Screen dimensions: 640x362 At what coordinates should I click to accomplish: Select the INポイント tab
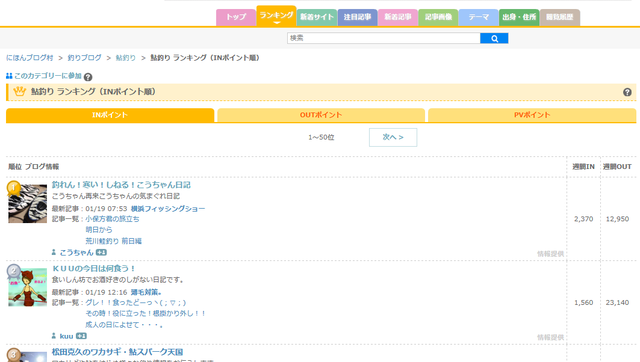(110, 115)
